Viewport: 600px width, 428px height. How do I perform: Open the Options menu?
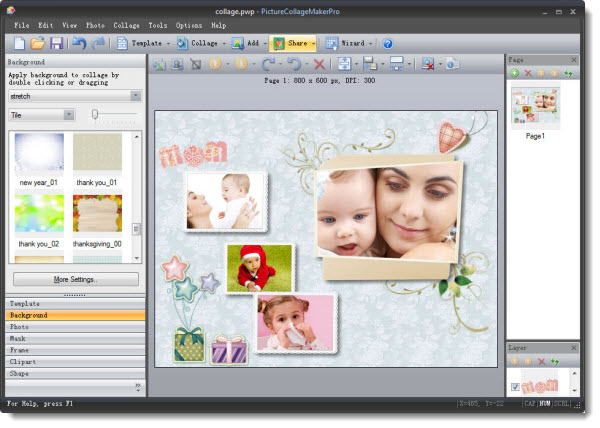[x=189, y=24]
